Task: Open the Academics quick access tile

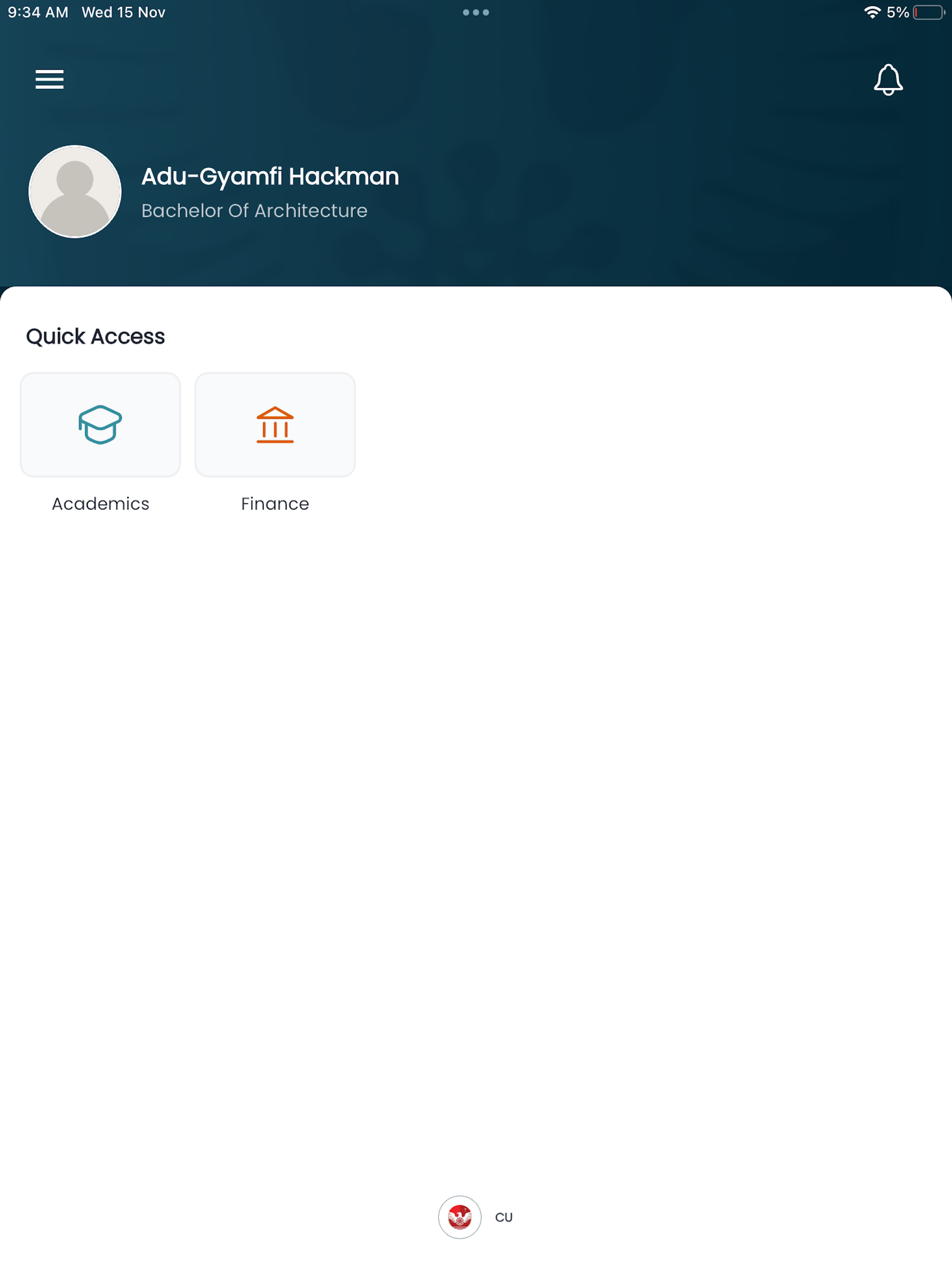Action: (x=100, y=424)
